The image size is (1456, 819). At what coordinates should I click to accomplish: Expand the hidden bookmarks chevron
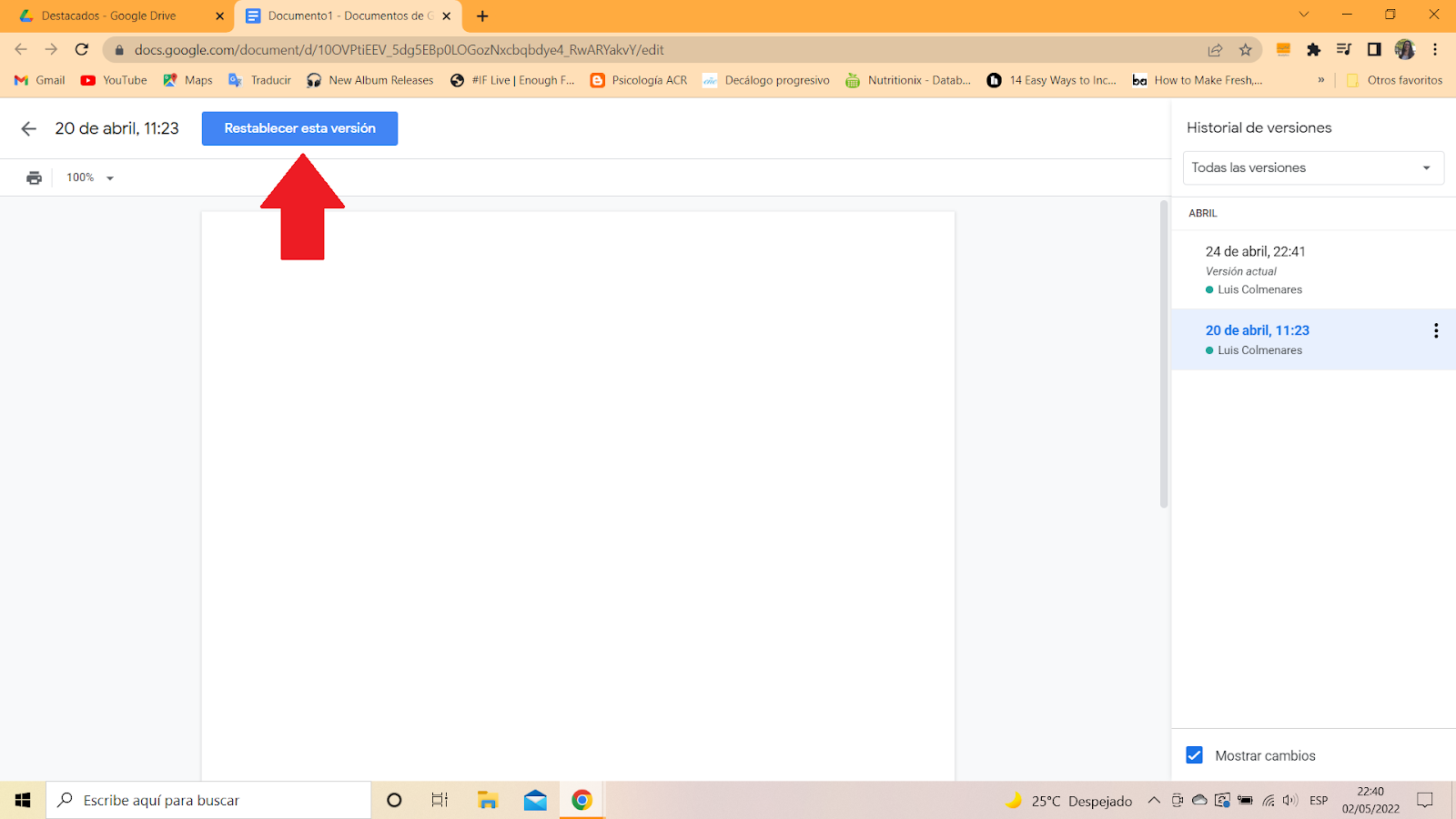(1321, 80)
